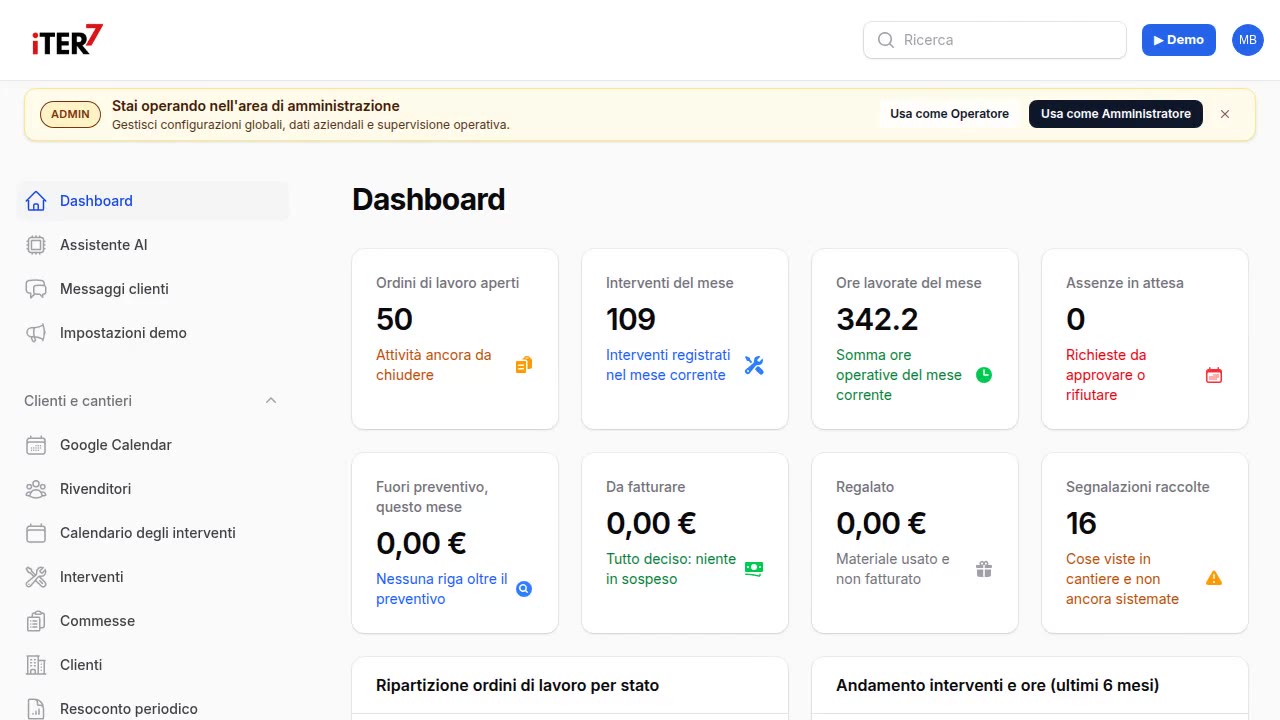Click the Rivenditori people icon
This screenshot has height=720, width=1280.
pyautogui.click(x=36, y=489)
